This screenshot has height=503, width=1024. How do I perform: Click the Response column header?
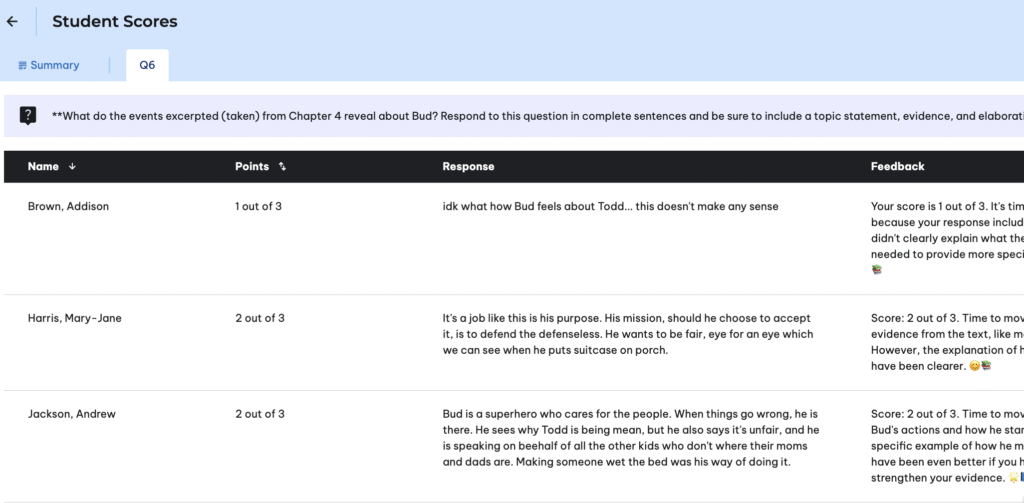(468, 167)
